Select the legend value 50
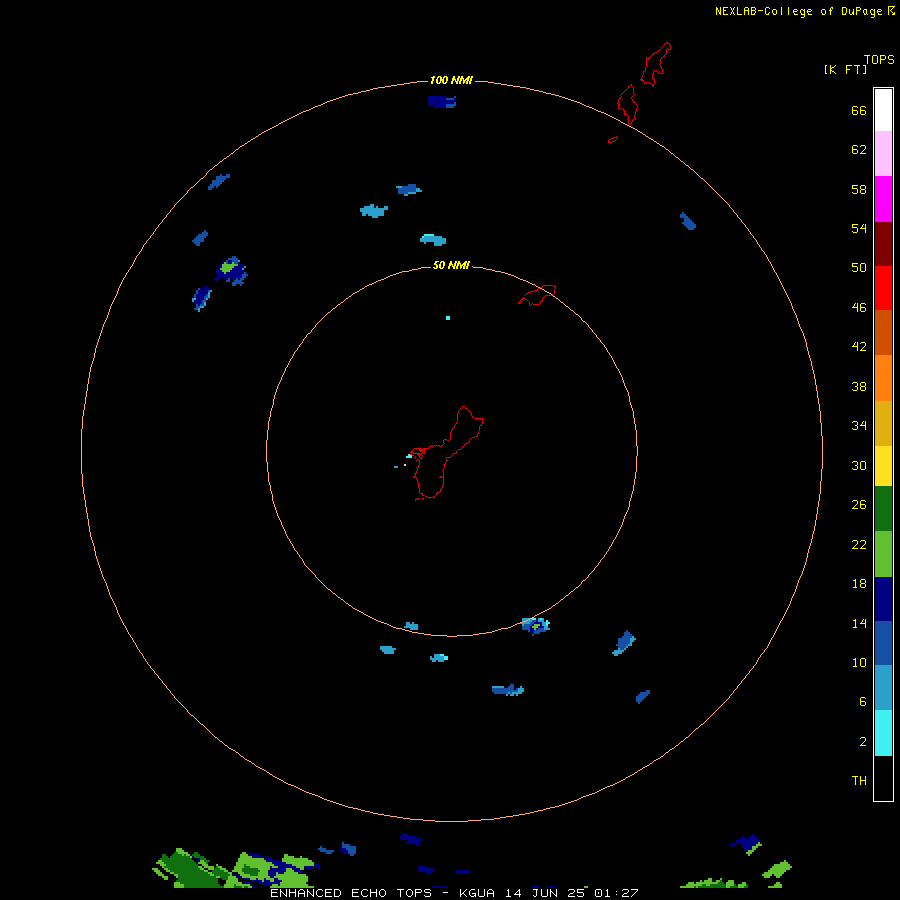This screenshot has height=900, width=900. pyautogui.click(x=859, y=267)
